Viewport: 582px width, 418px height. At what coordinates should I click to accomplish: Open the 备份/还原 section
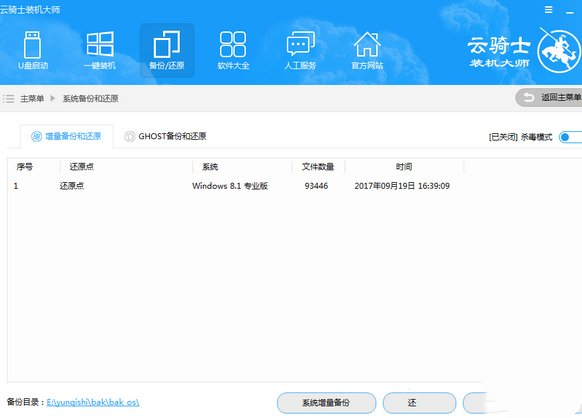pyautogui.click(x=167, y=50)
